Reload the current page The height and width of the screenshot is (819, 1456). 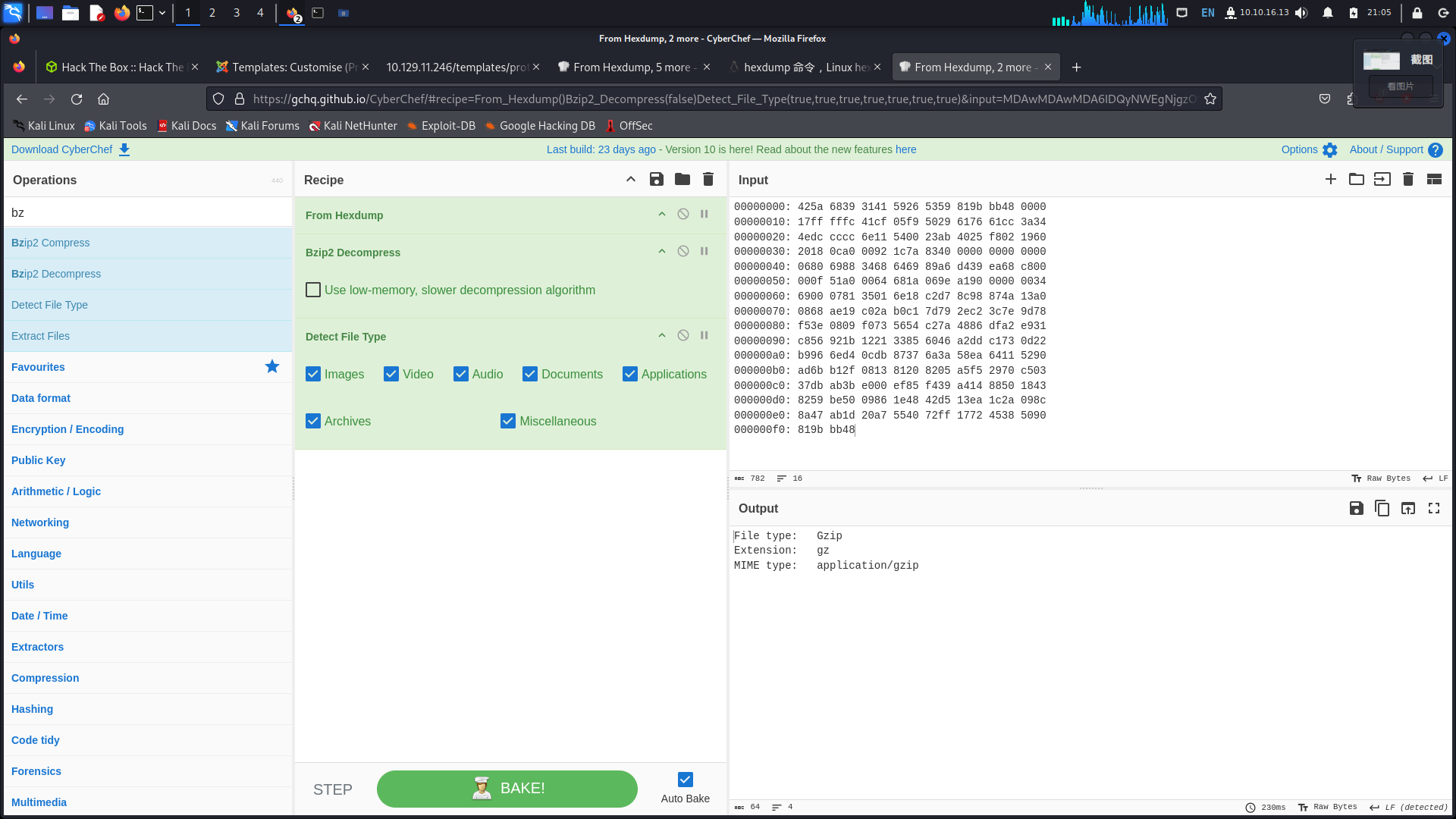point(77,99)
